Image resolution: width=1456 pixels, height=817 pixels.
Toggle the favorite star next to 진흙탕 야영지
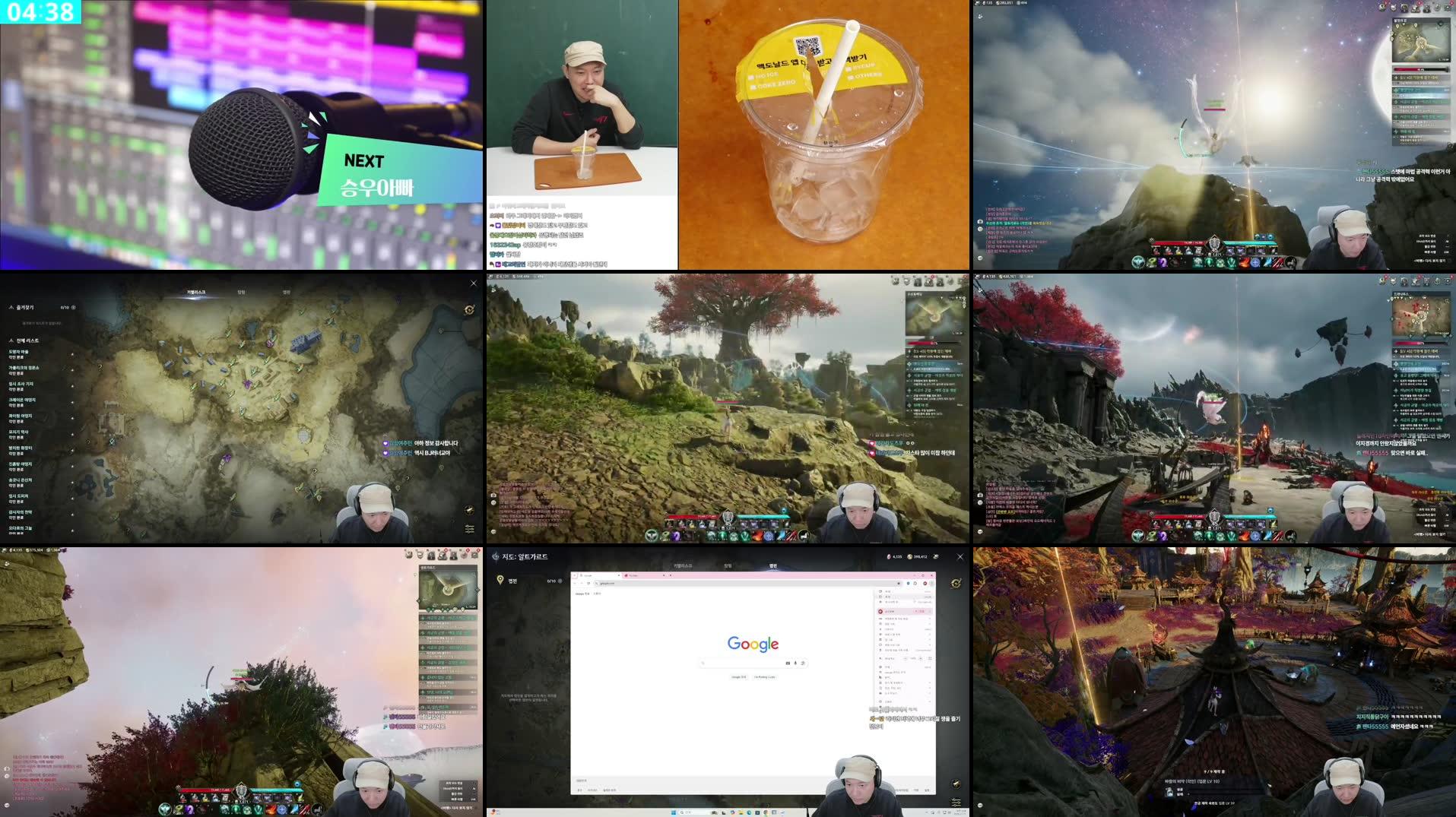click(72, 467)
